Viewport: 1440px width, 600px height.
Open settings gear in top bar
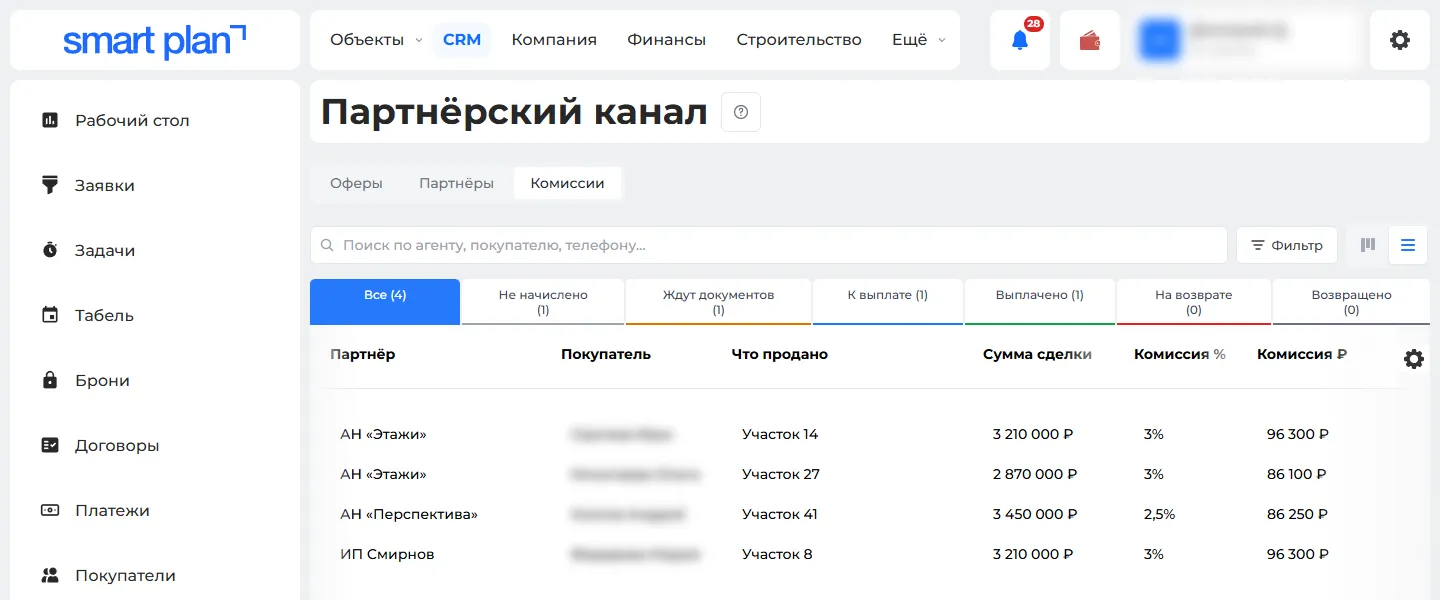[x=1400, y=40]
